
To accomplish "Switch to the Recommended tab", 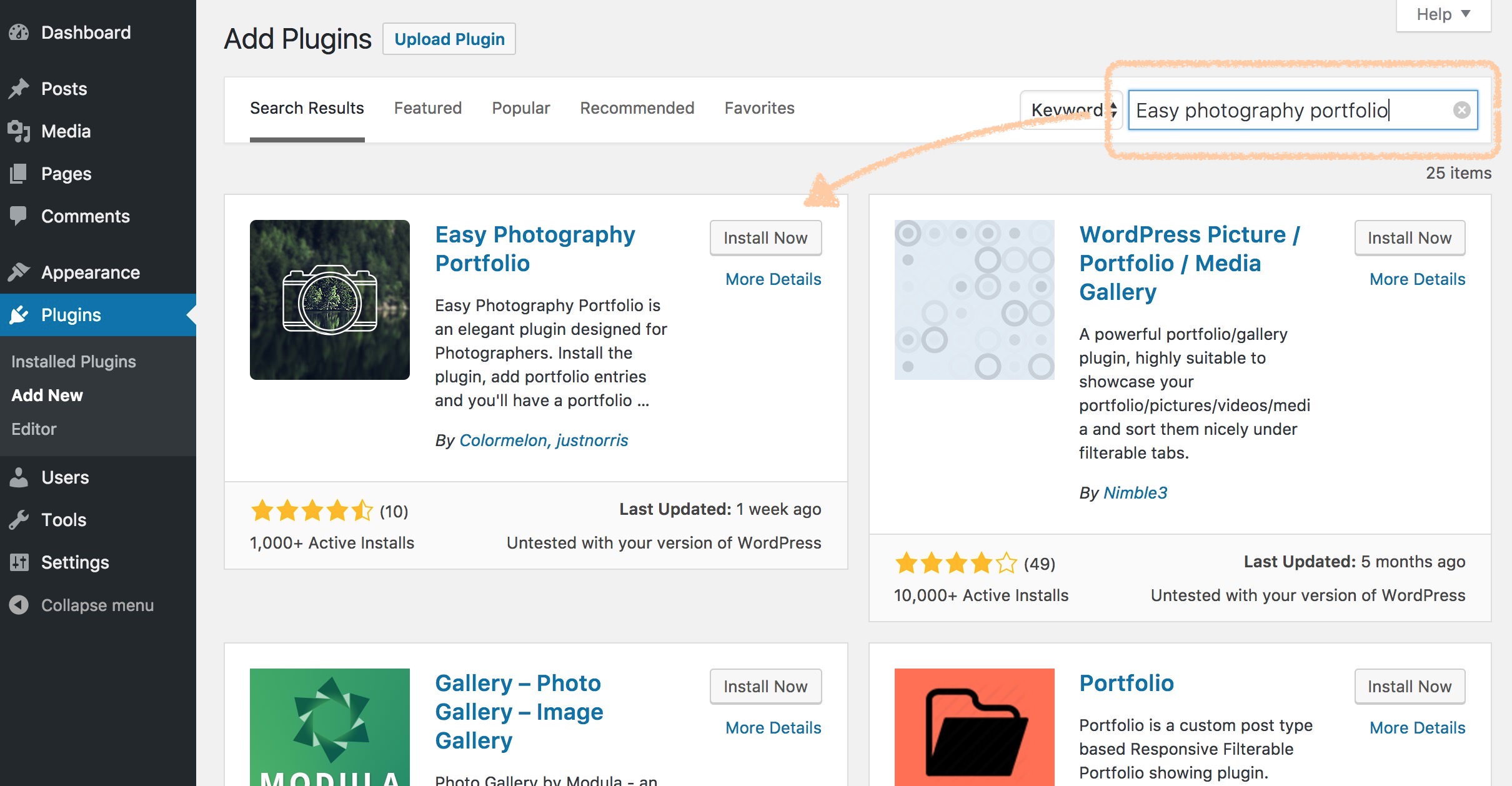I will click(637, 108).
